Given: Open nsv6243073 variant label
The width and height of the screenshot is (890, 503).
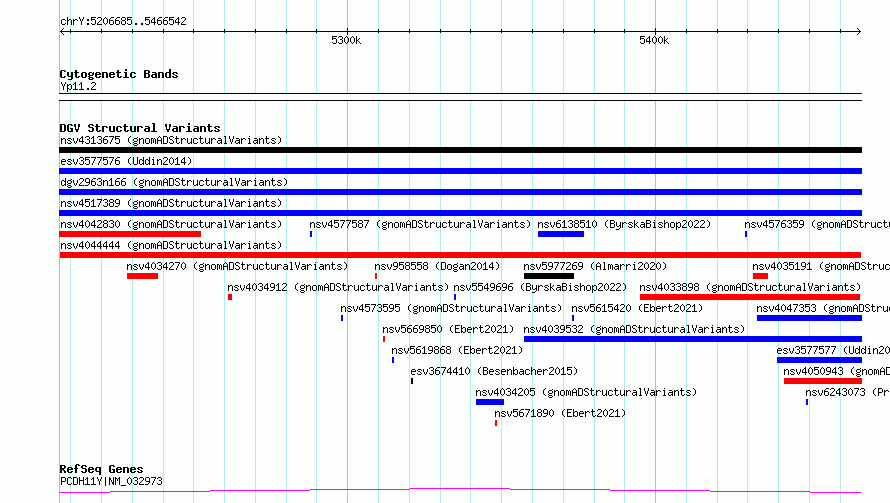Looking at the screenshot, I should pos(847,392).
